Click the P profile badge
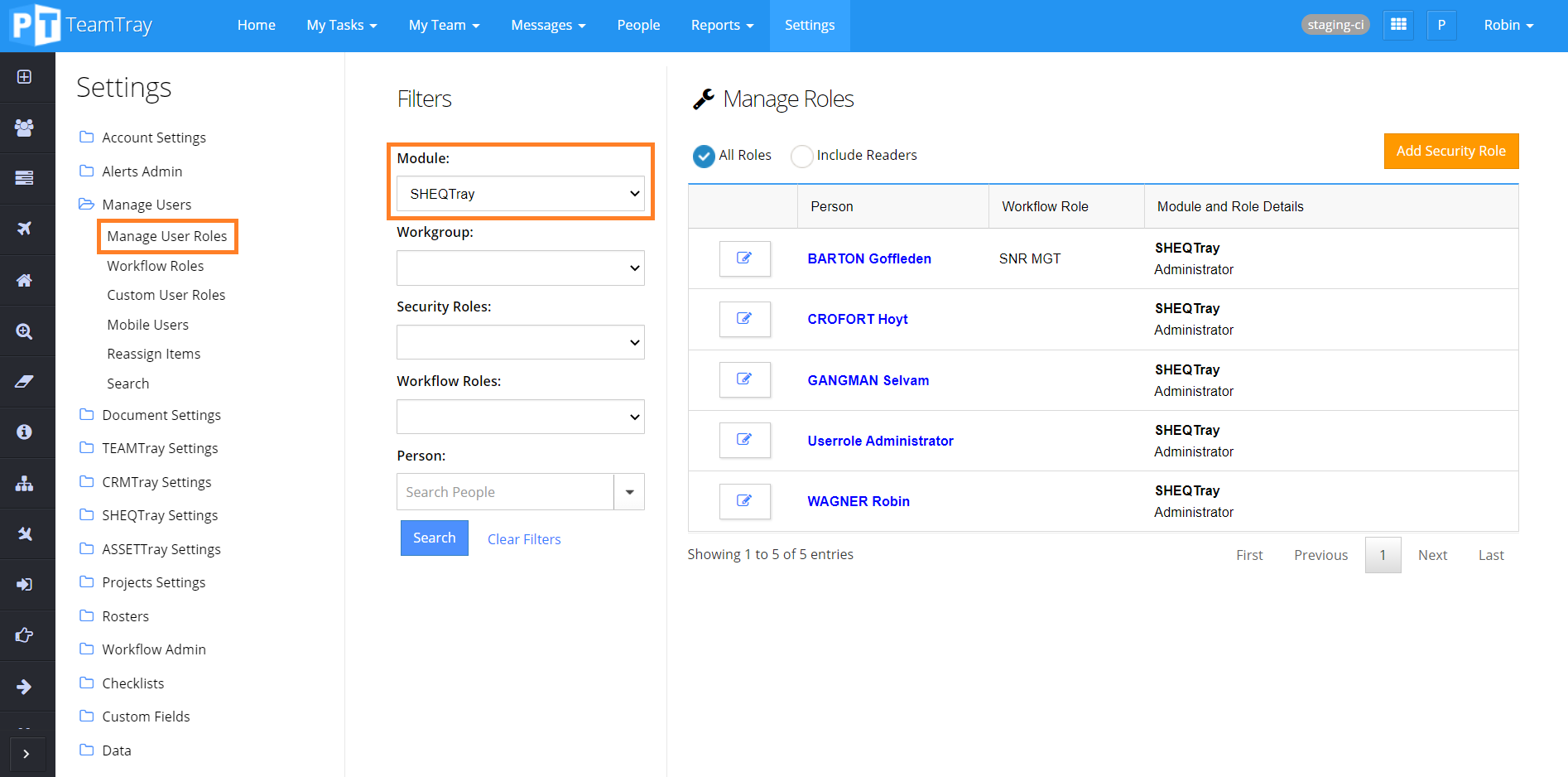The image size is (1568, 777). coord(1441,25)
